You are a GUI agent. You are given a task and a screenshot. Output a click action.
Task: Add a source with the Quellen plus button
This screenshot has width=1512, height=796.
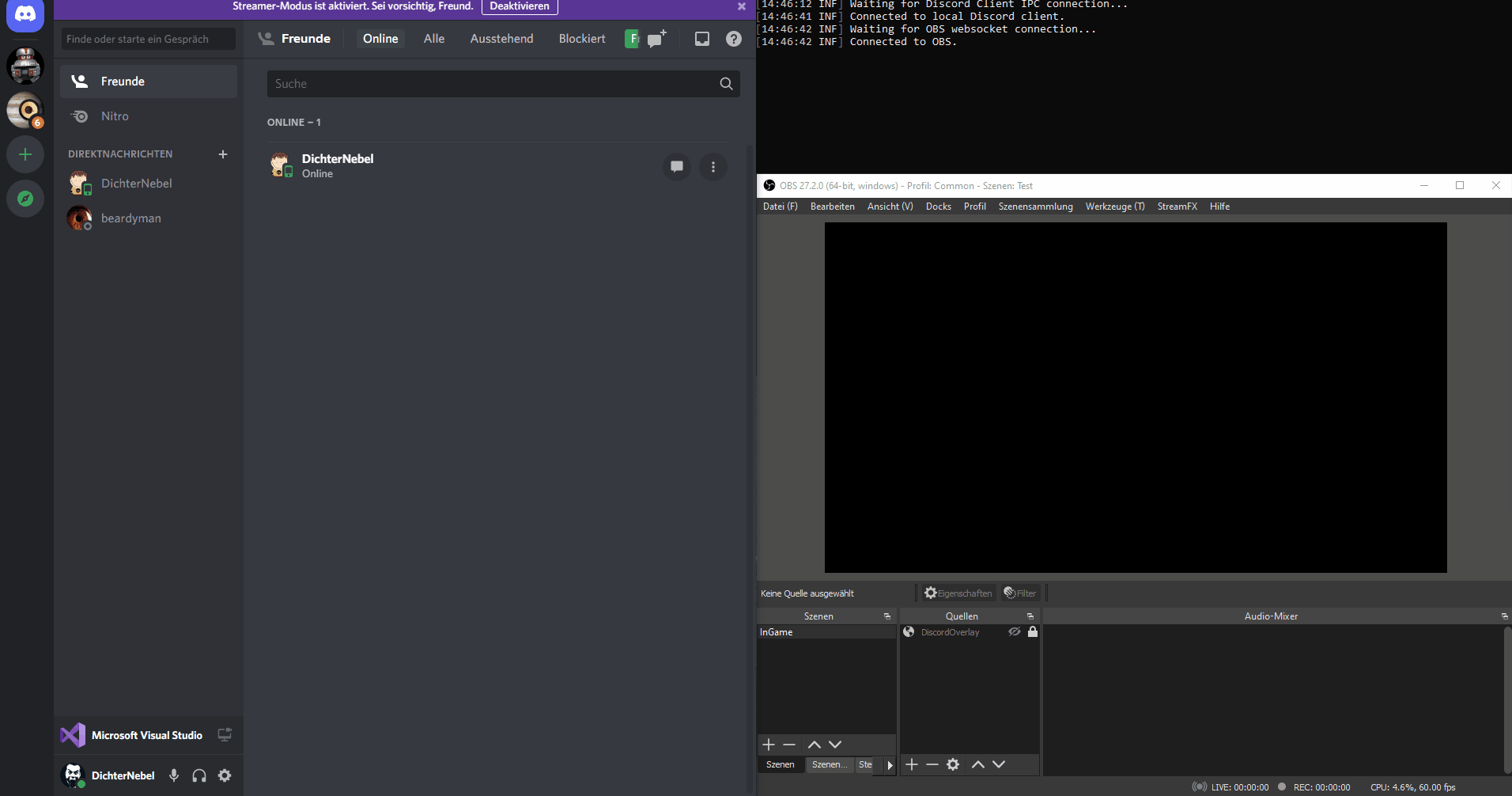point(912,764)
